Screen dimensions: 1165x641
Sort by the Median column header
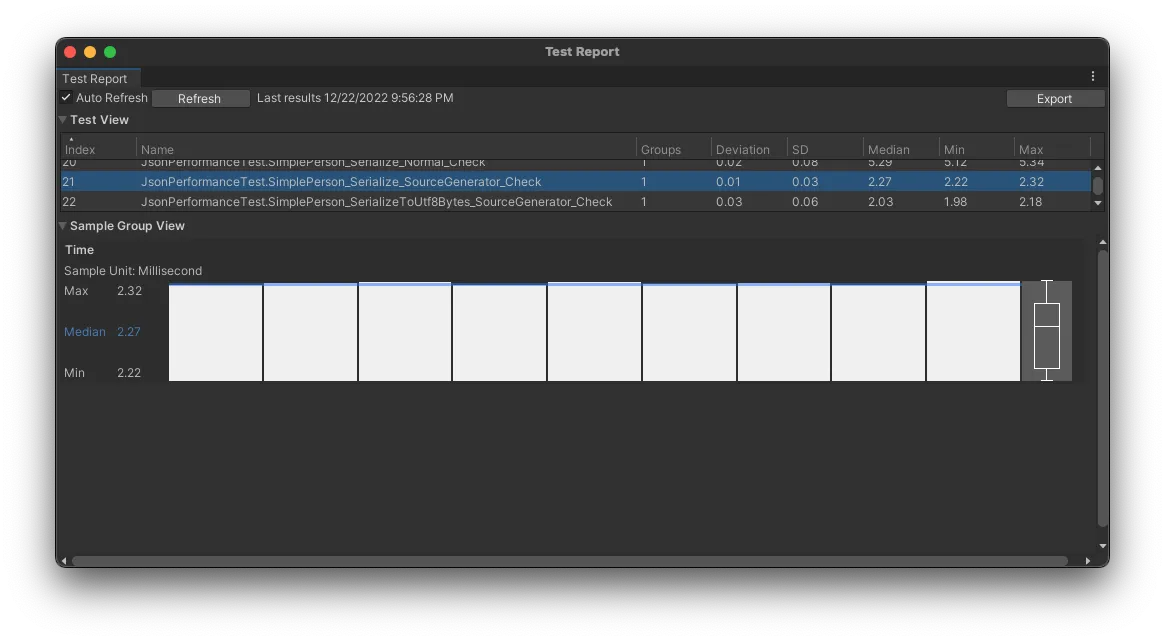coord(888,149)
